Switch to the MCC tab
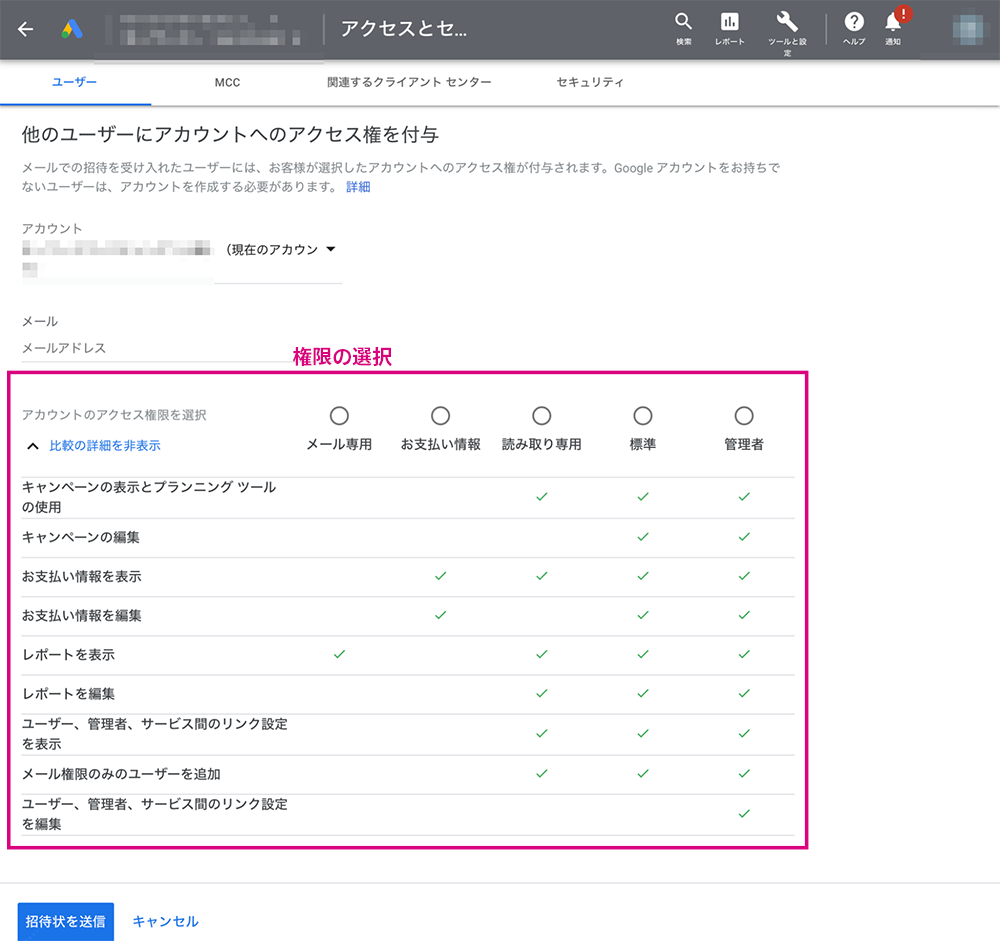This screenshot has width=1000, height=941. coord(228,82)
